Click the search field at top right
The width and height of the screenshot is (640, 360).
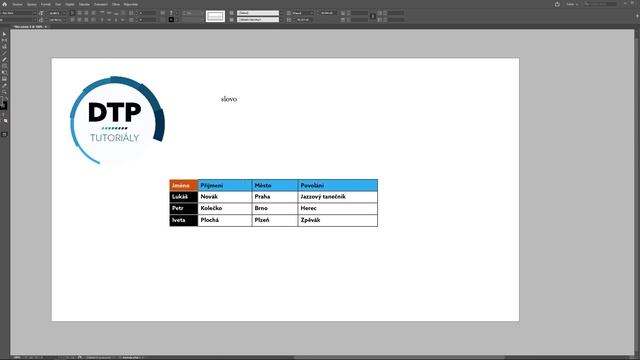click(x=600, y=4)
